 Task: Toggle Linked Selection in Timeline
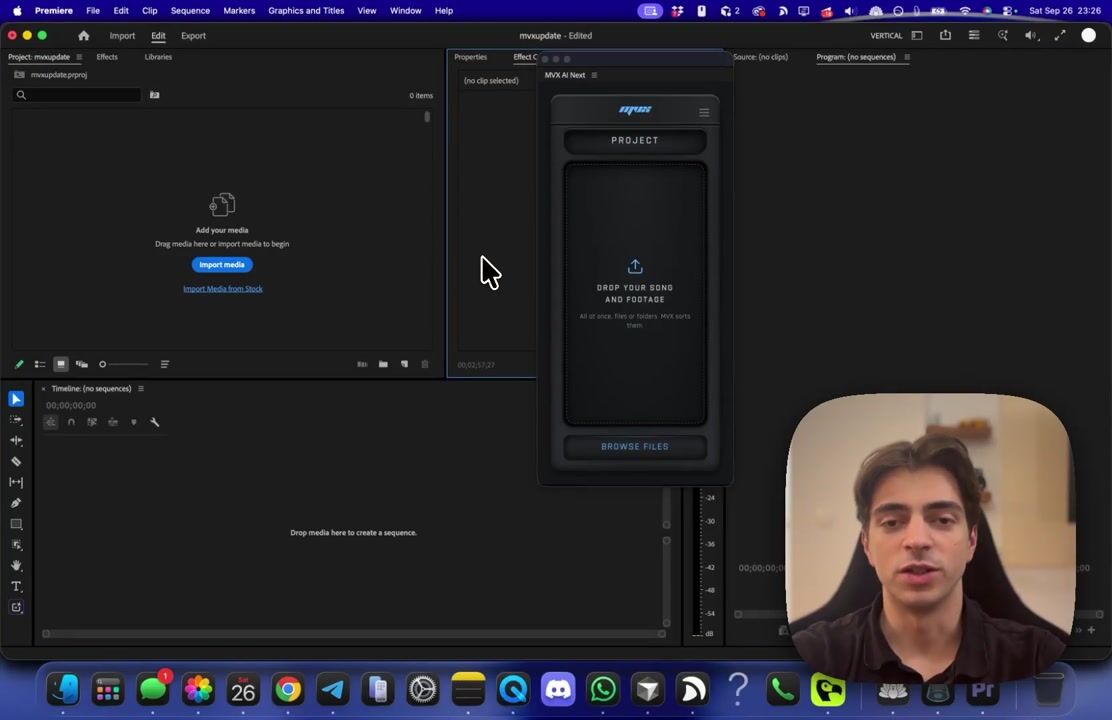91,422
